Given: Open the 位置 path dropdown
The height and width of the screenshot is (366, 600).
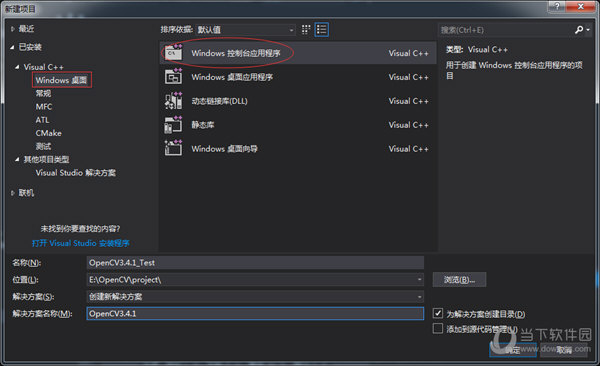Looking at the screenshot, I should [x=420, y=279].
